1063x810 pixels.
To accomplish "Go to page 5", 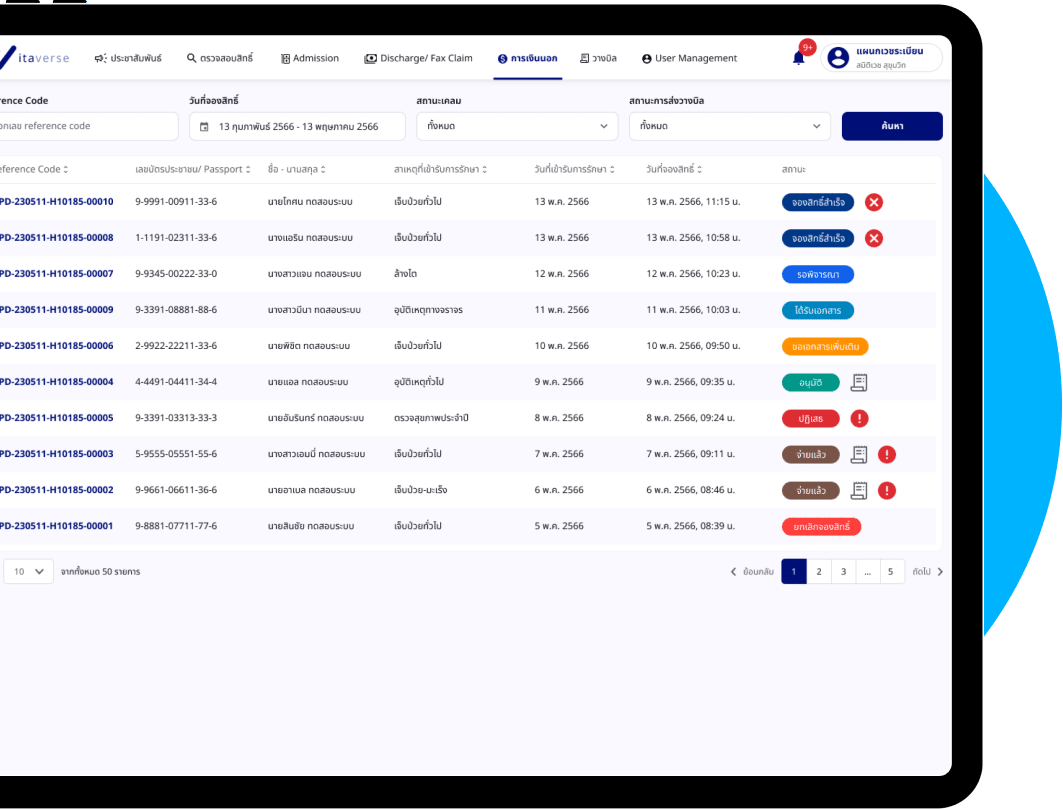I will tap(891, 571).
